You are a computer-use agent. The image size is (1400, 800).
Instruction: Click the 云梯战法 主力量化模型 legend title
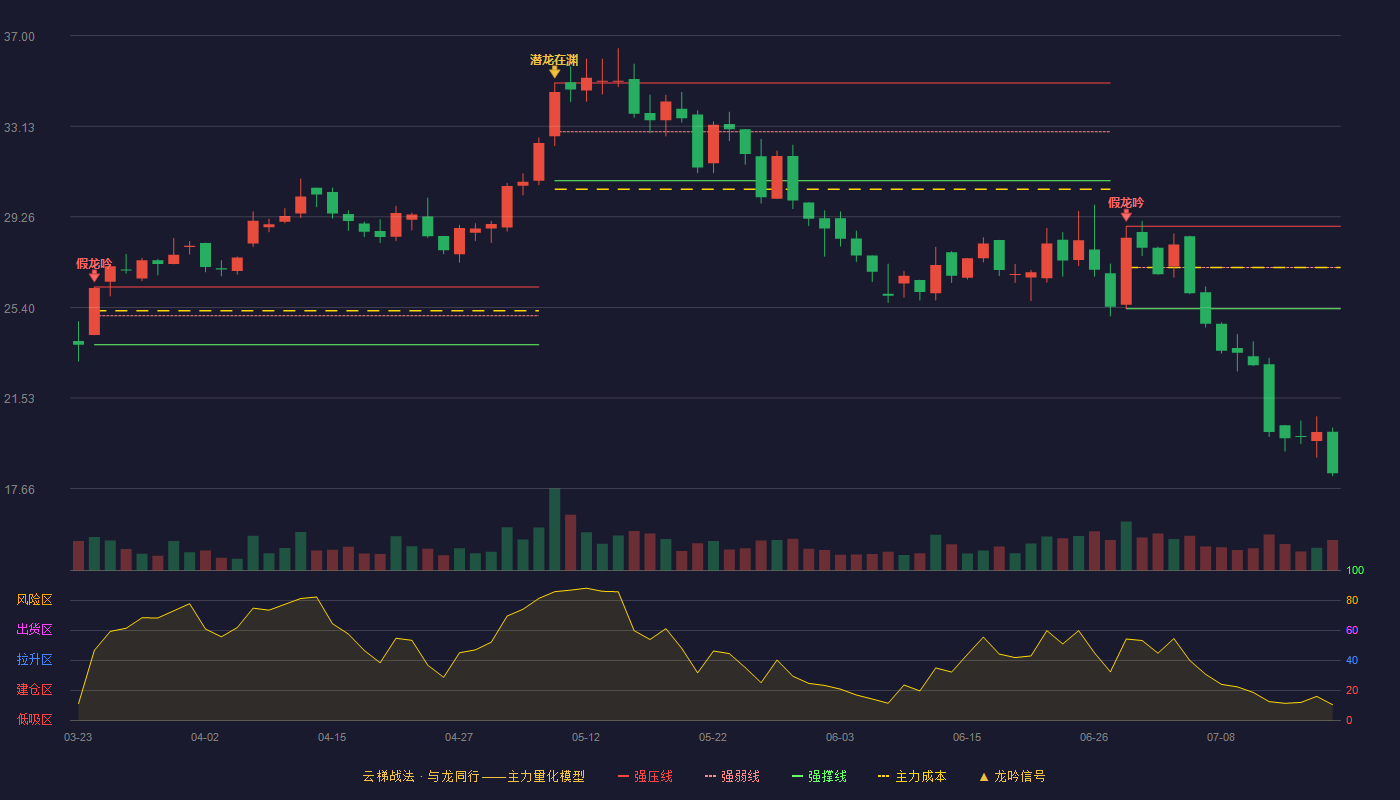[x=474, y=776]
